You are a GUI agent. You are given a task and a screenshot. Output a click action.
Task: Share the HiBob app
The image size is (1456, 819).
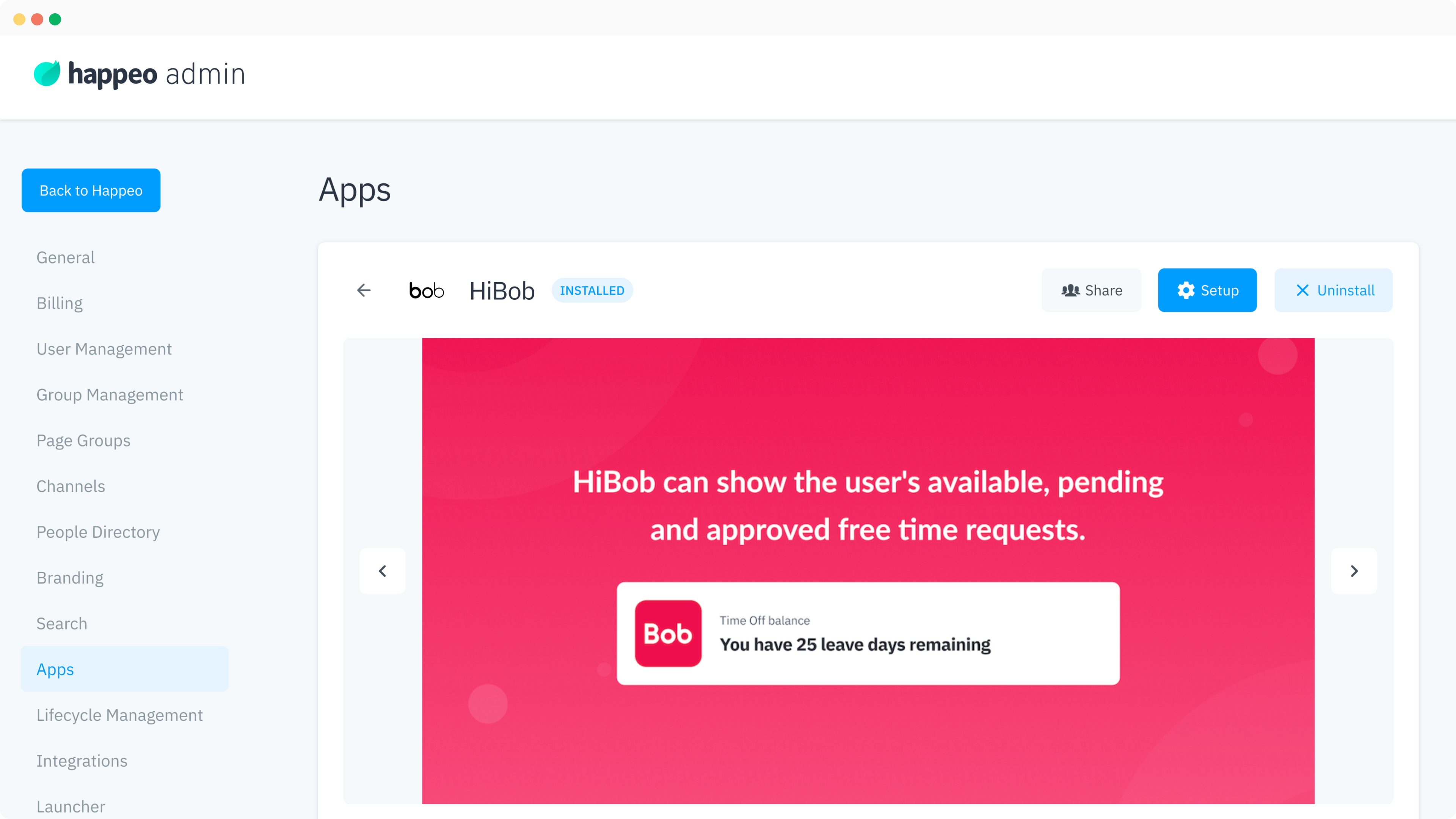click(x=1092, y=290)
